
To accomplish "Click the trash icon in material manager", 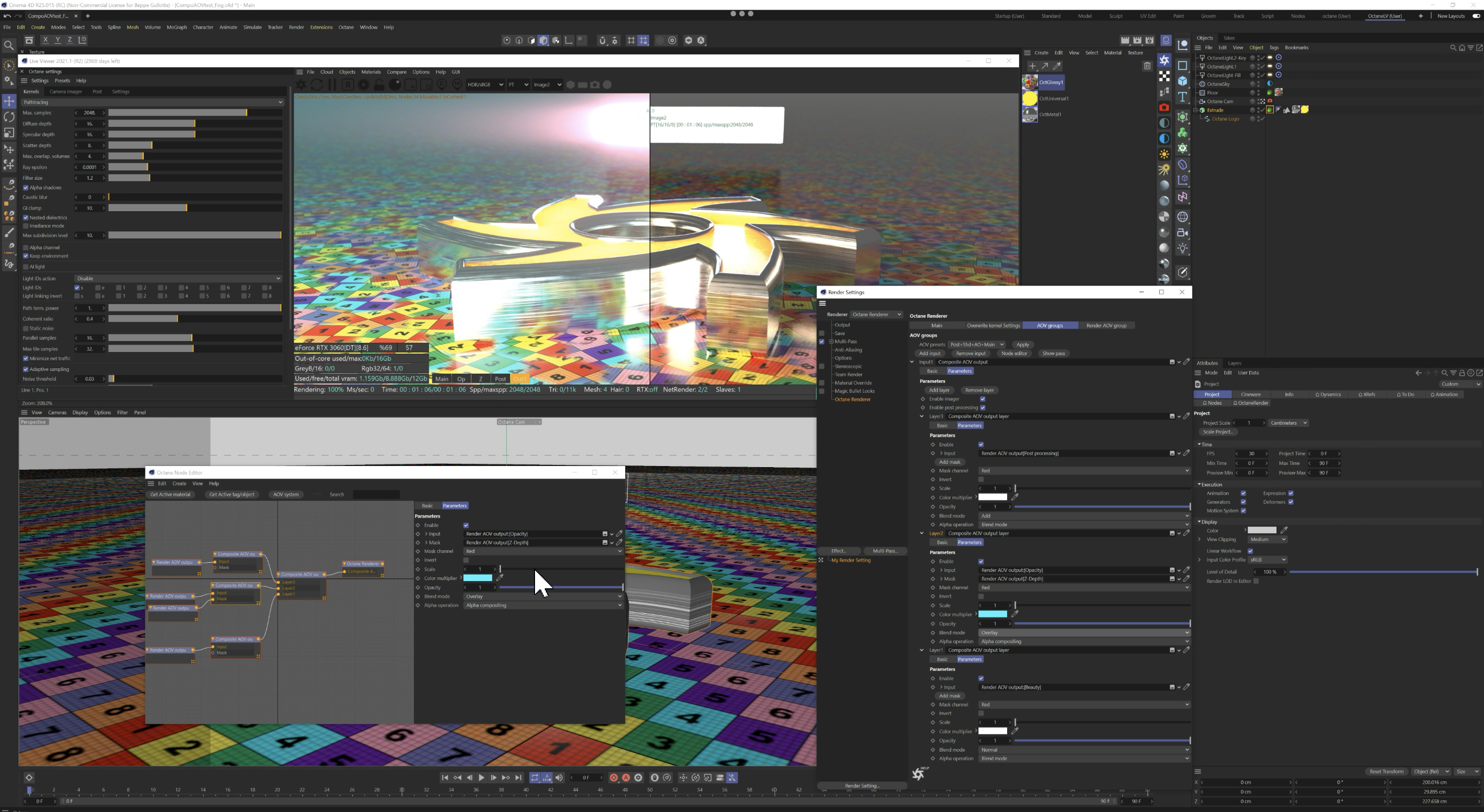I will (x=1147, y=66).
